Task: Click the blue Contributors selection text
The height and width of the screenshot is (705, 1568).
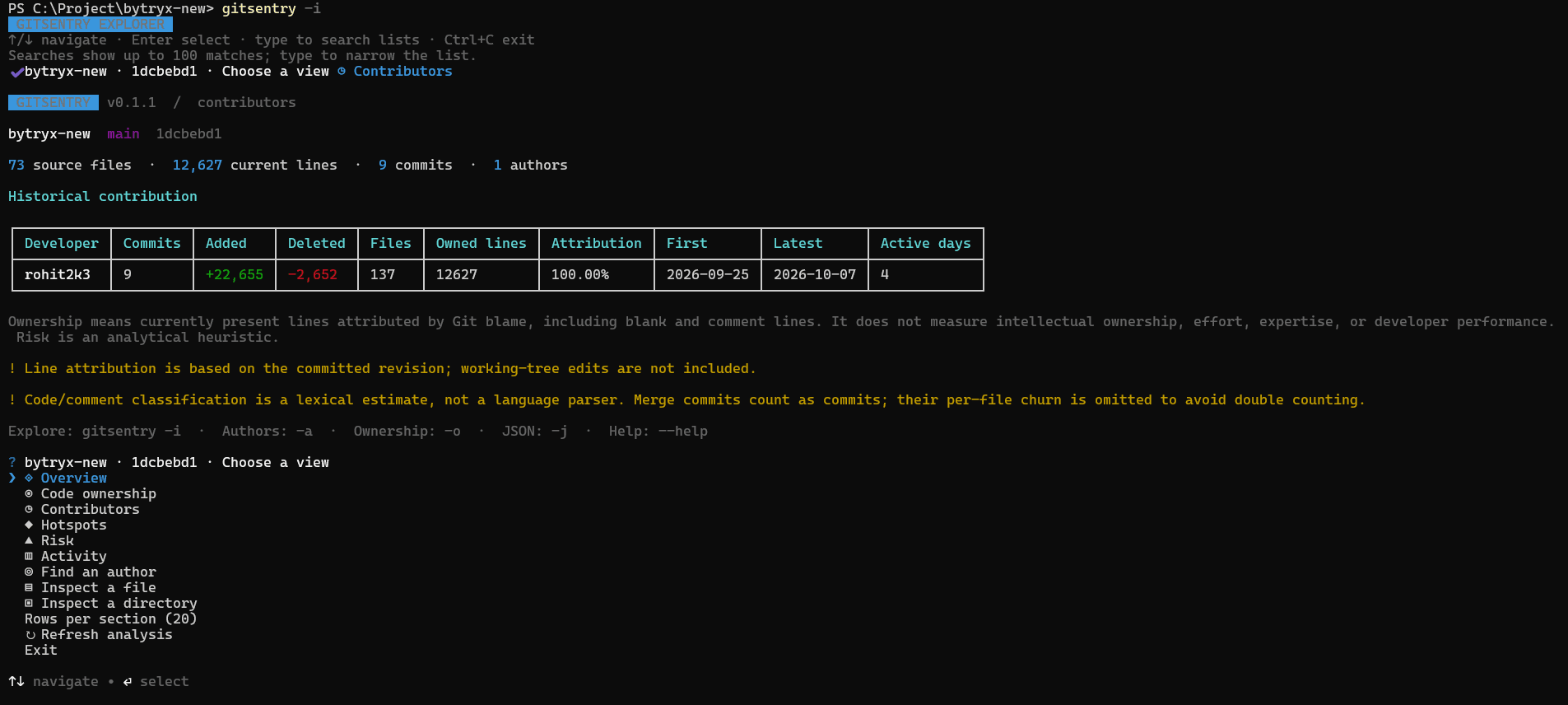Action: (403, 72)
